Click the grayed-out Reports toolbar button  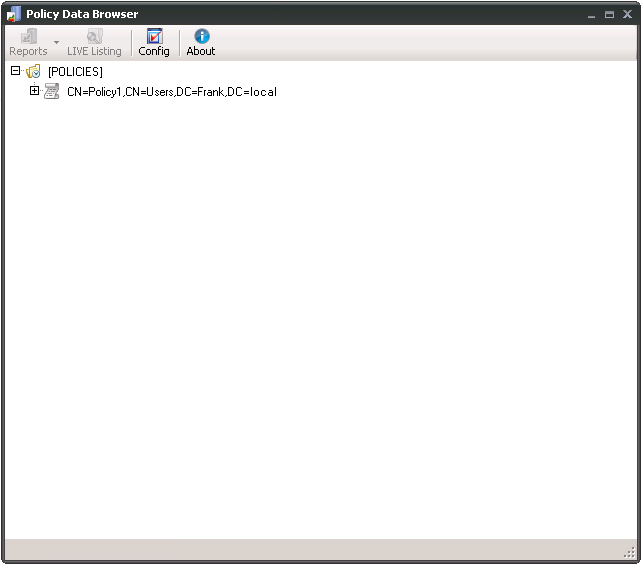coord(28,42)
